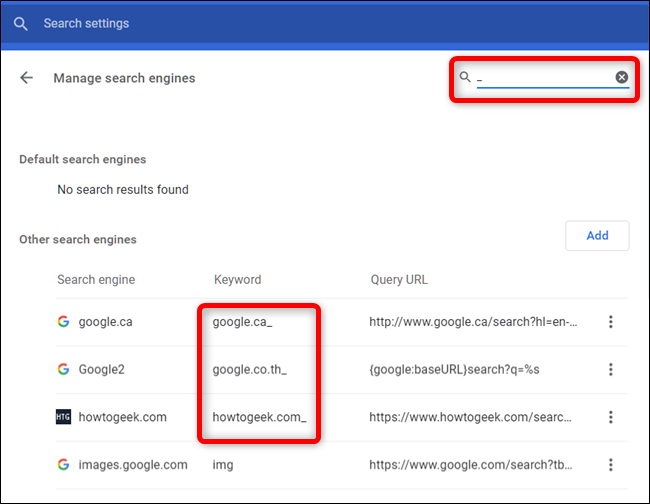Click into the search engines filter field

tap(544, 78)
